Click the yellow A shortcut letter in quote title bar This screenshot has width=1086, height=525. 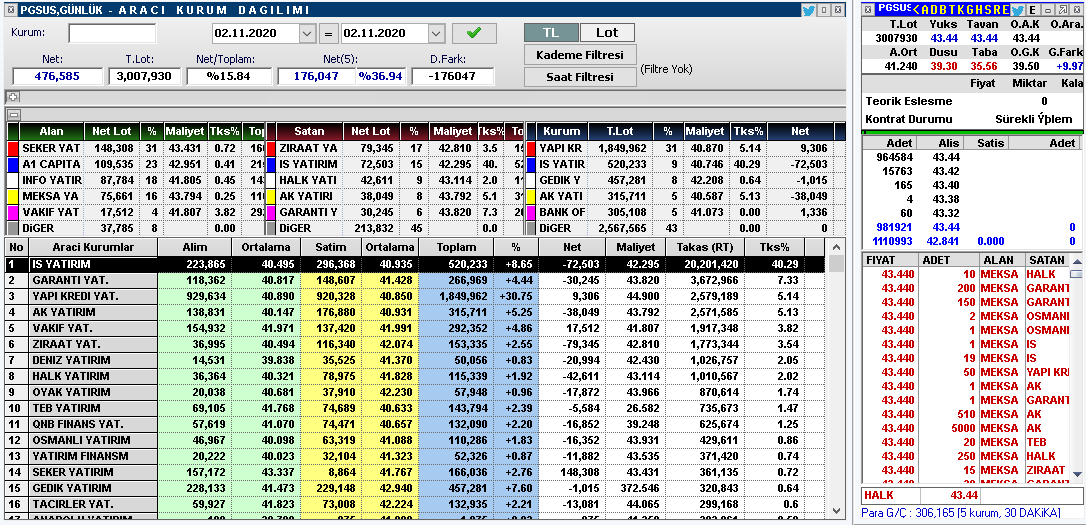(926, 10)
